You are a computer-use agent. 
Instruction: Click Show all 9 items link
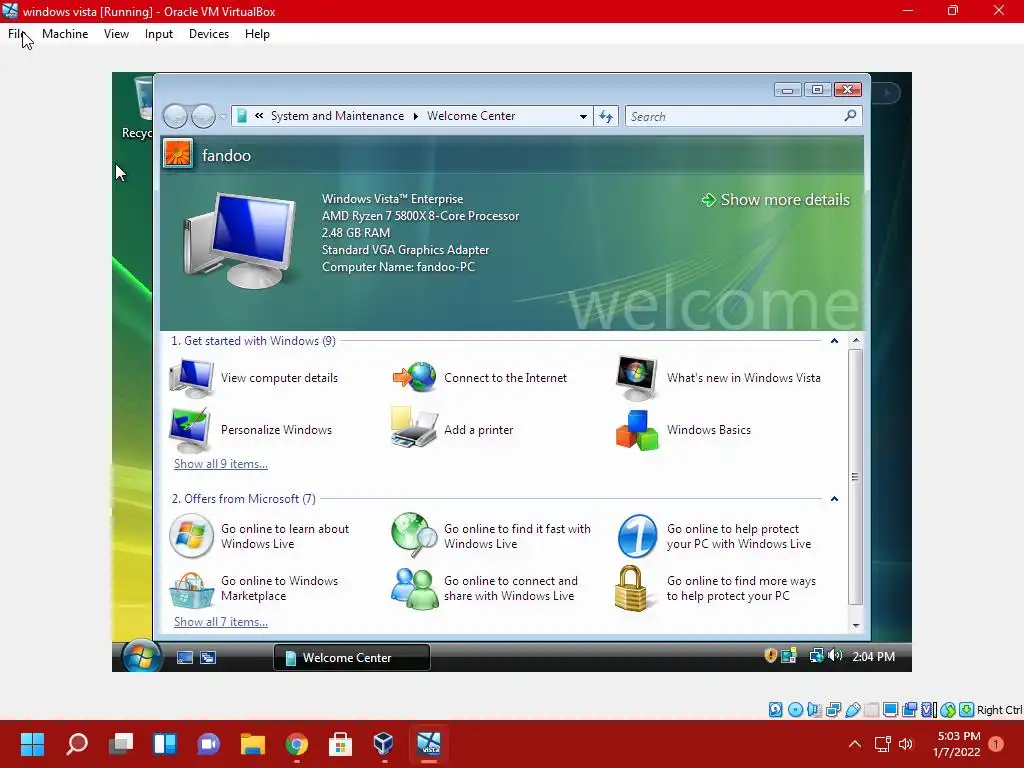[221, 464]
